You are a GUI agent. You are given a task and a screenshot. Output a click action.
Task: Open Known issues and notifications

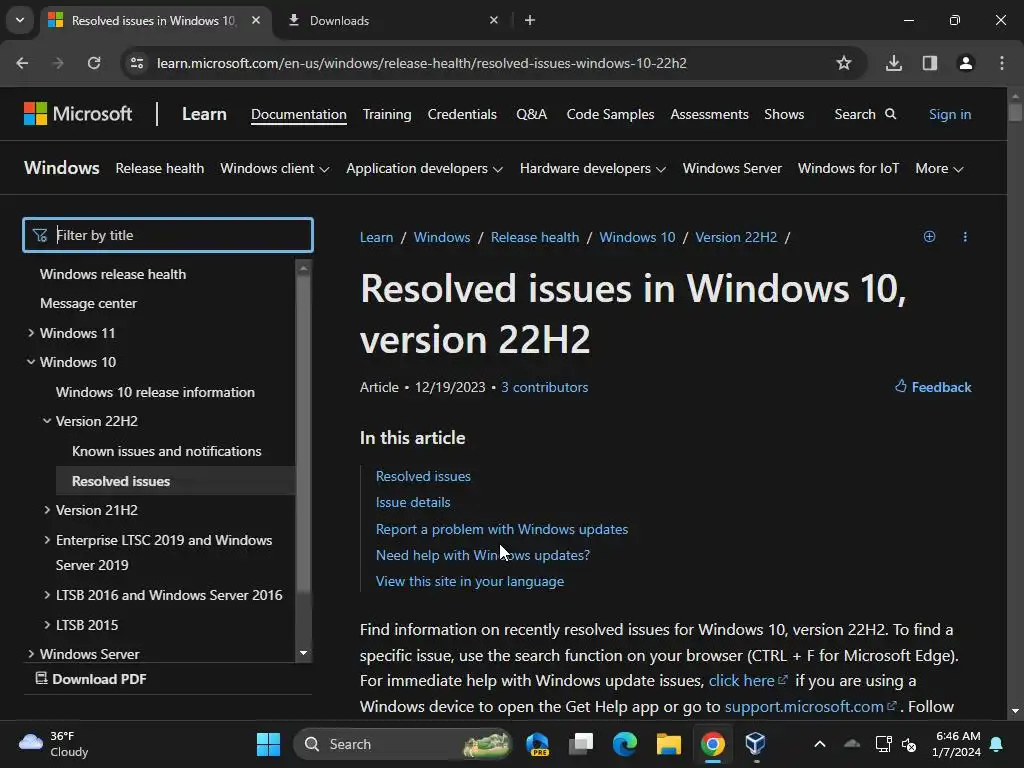coord(167,451)
